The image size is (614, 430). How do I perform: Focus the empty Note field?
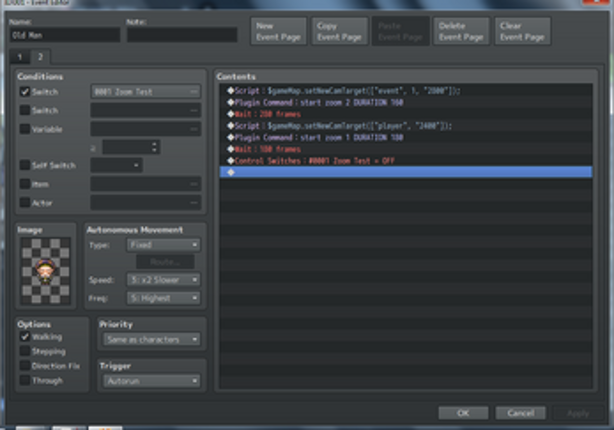pyautogui.click(x=182, y=35)
